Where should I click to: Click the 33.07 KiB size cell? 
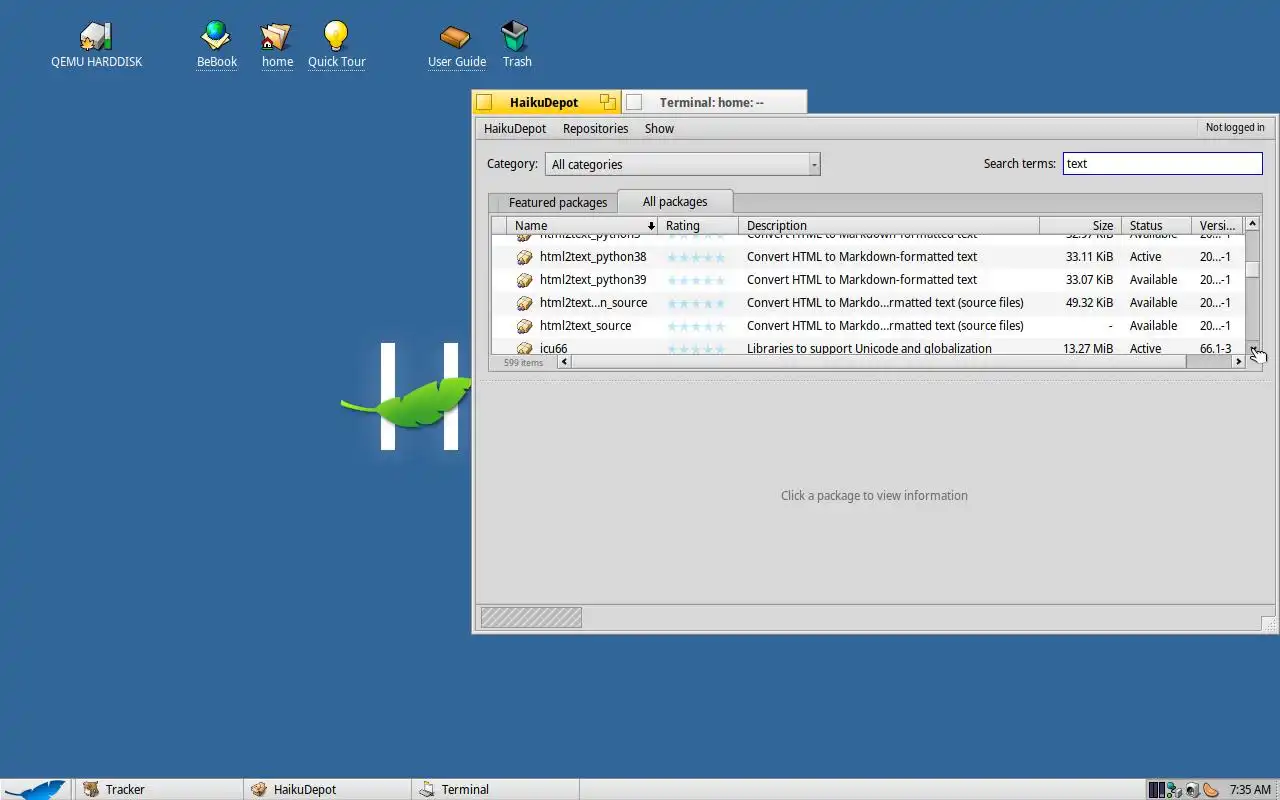(1089, 280)
